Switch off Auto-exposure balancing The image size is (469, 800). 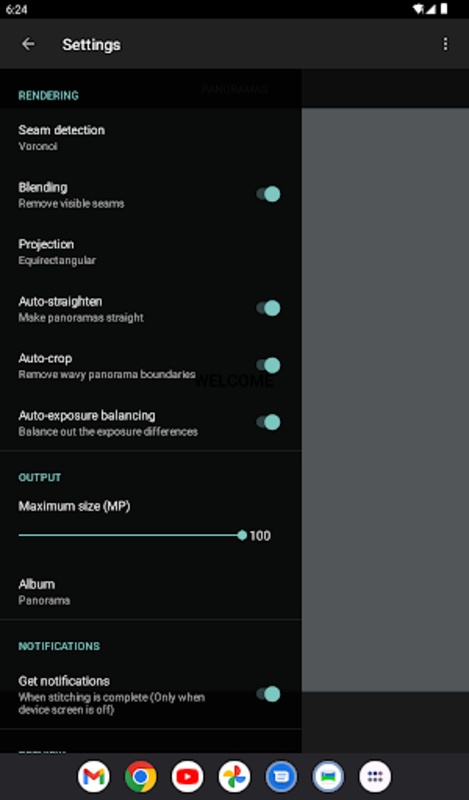point(268,422)
